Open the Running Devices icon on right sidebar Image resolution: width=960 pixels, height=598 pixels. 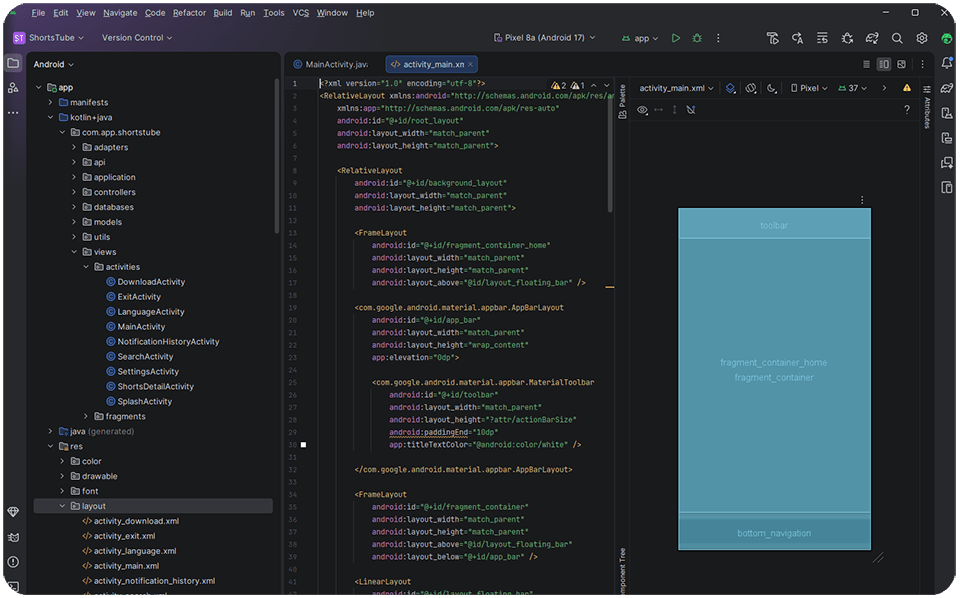coord(947,138)
